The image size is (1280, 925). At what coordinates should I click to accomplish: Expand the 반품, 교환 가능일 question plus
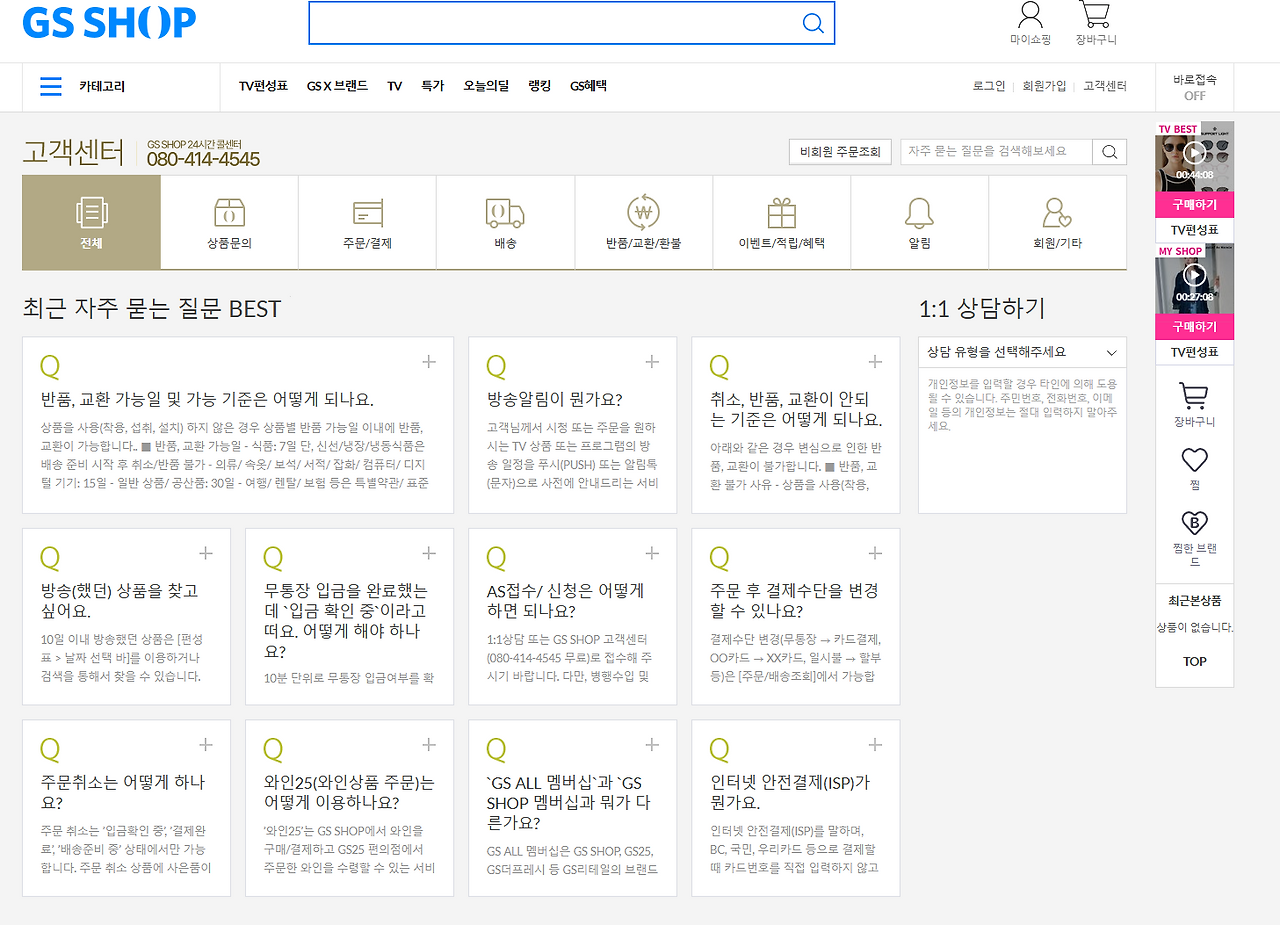(429, 362)
